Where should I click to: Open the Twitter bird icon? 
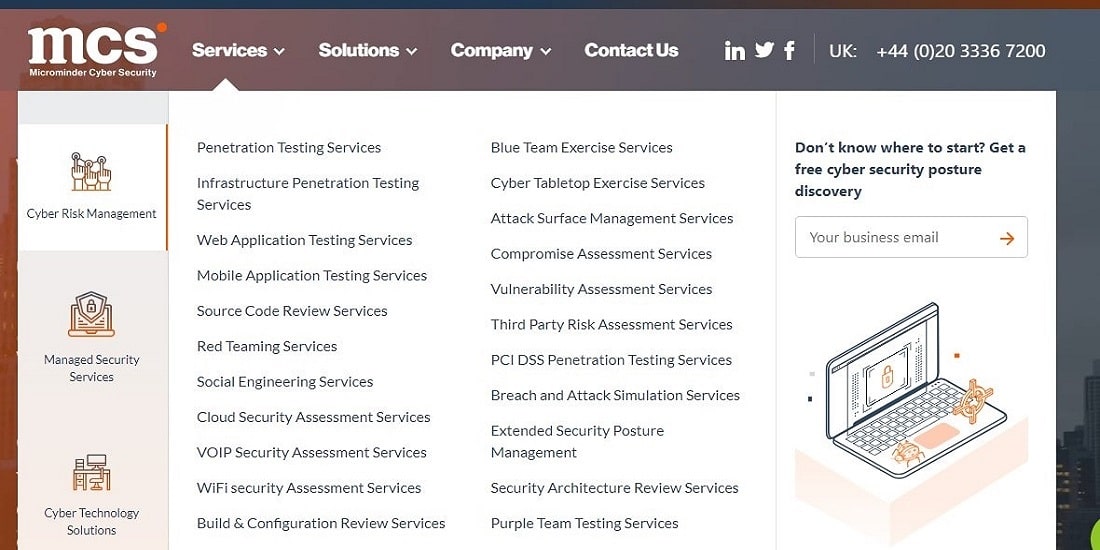[764, 50]
